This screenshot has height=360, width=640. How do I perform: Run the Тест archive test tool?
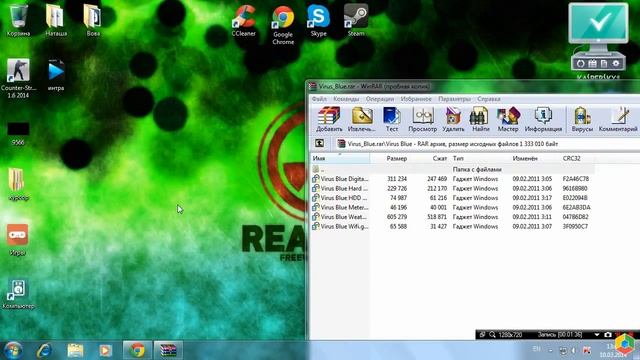[x=391, y=119]
